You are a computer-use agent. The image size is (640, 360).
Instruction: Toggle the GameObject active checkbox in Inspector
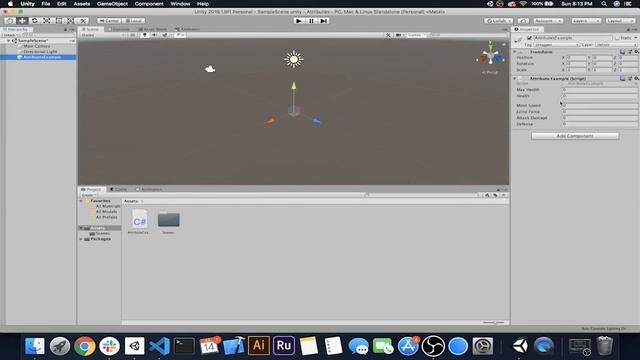click(x=529, y=38)
